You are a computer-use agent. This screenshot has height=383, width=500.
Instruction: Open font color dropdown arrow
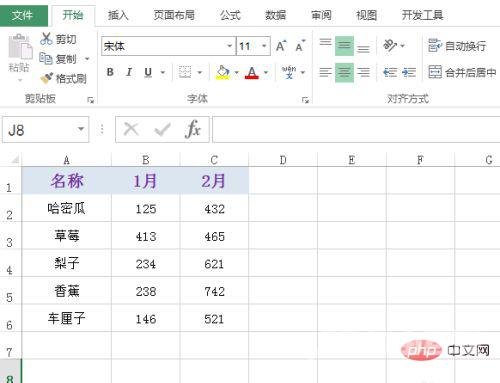tap(266, 72)
